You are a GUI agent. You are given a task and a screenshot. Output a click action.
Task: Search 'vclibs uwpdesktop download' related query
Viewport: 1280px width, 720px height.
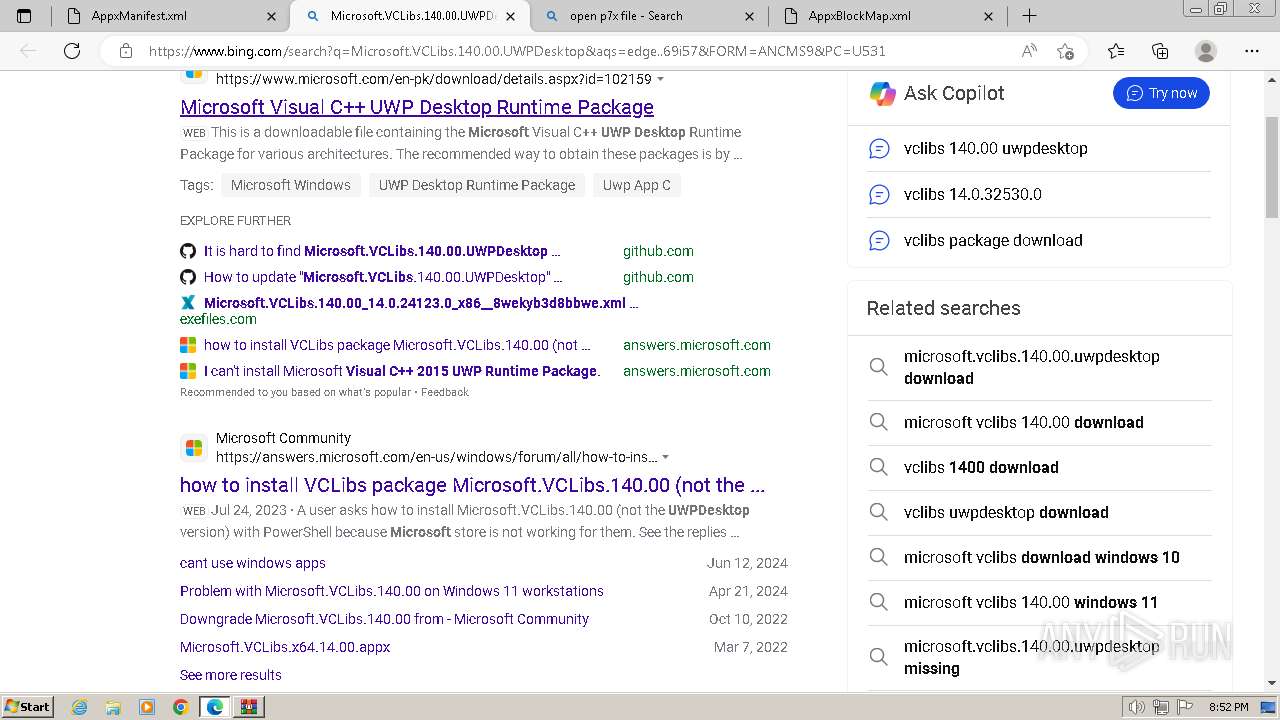[1039, 512]
